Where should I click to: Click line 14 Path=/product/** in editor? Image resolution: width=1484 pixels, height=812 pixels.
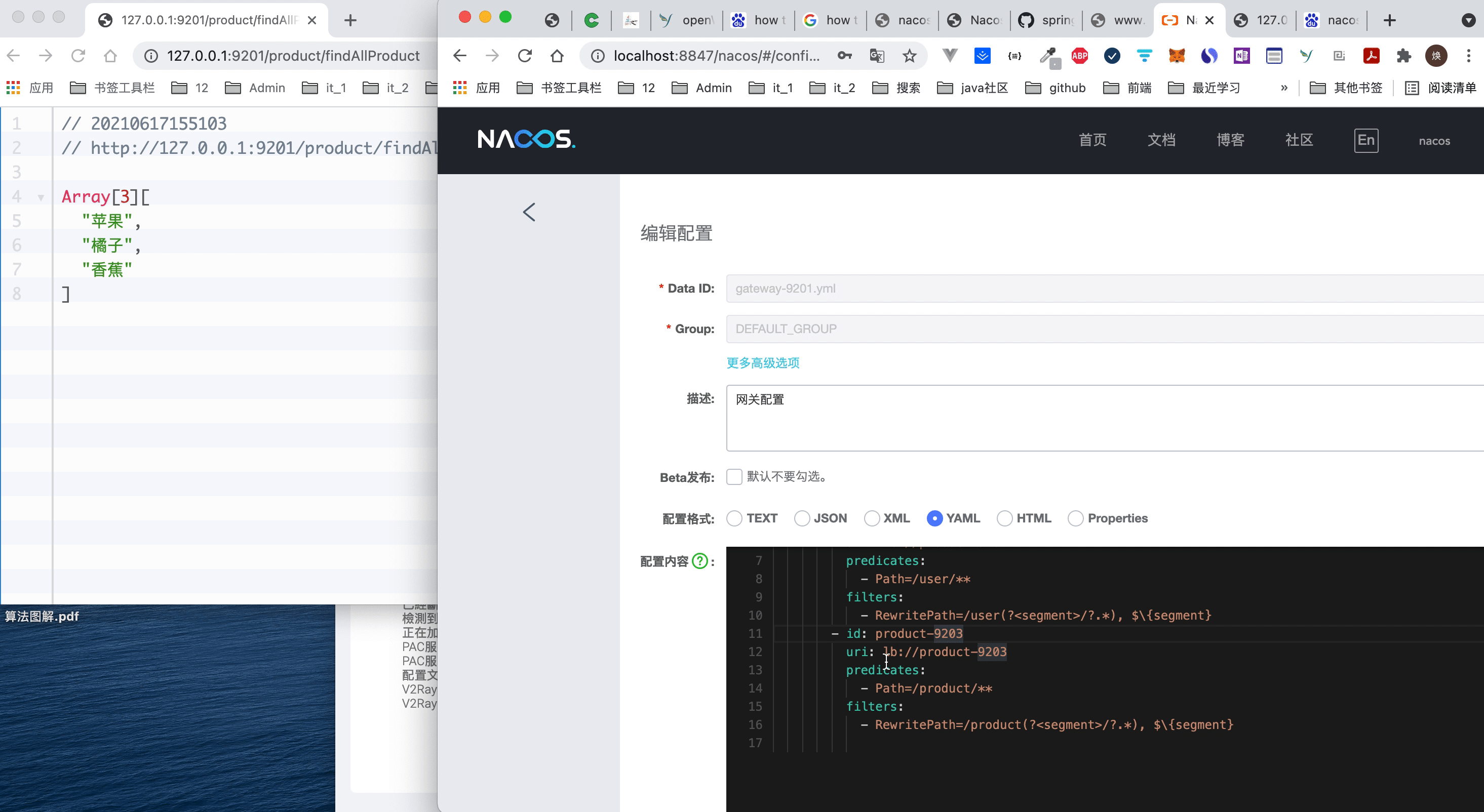click(933, 688)
